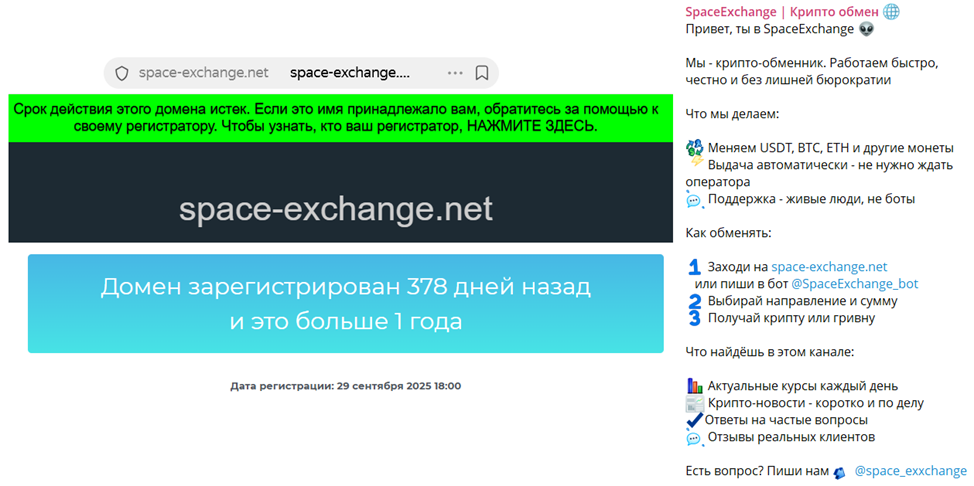974x486 pixels.
Task: Click 'Есть вопрос? Пиши нам' text
Action: [757, 471]
